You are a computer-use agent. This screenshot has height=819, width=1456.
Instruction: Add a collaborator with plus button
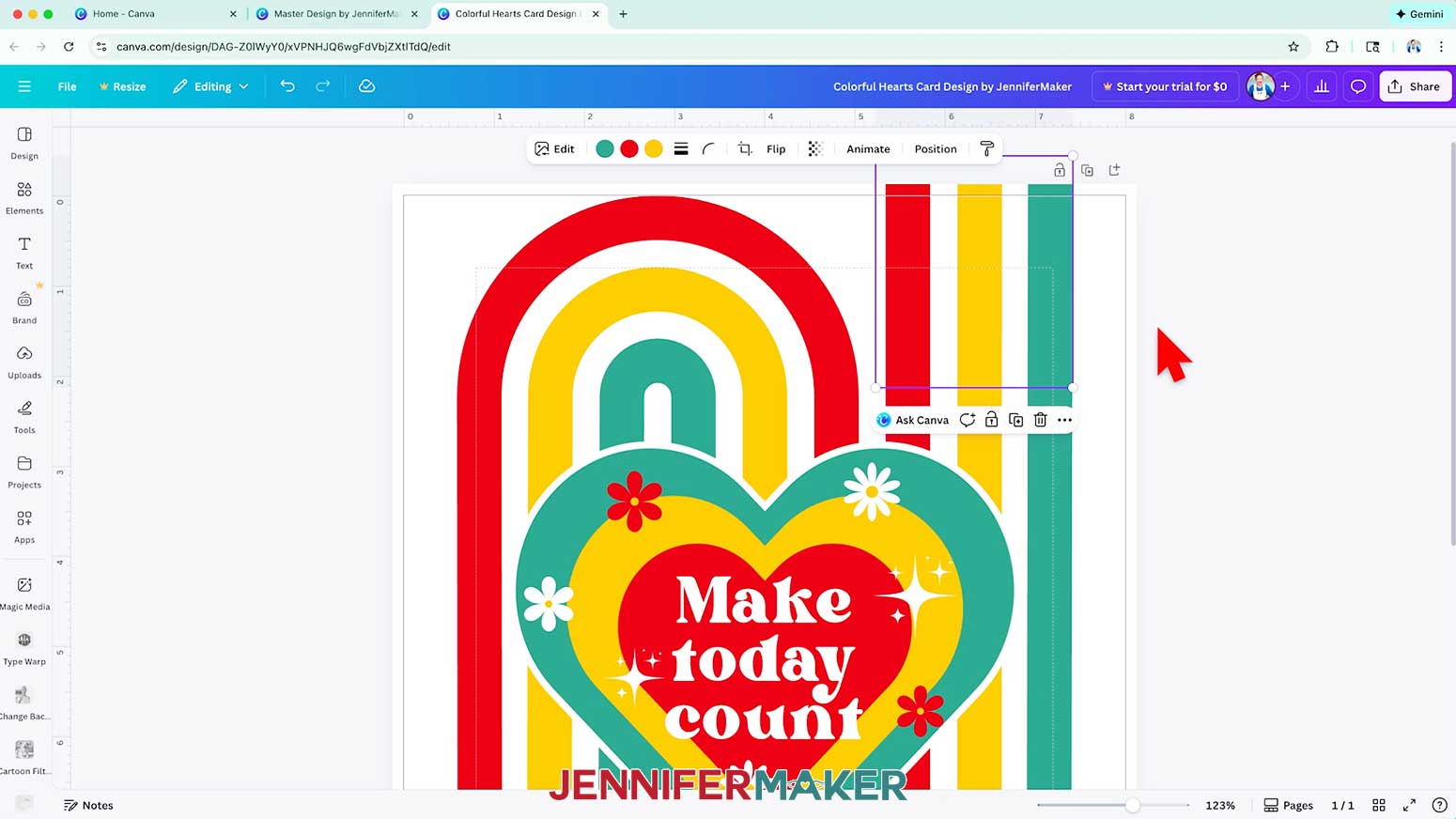pos(1285,86)
